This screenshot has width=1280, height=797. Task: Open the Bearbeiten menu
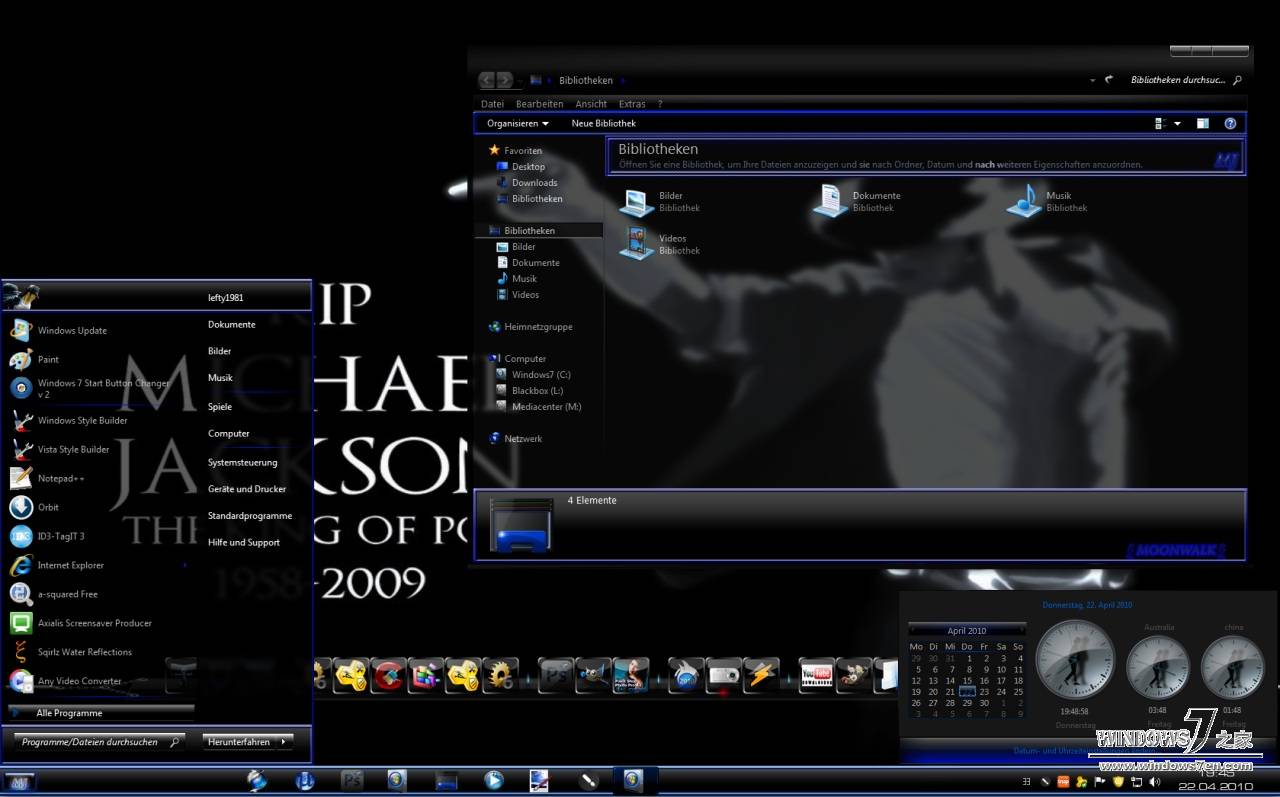539,104
